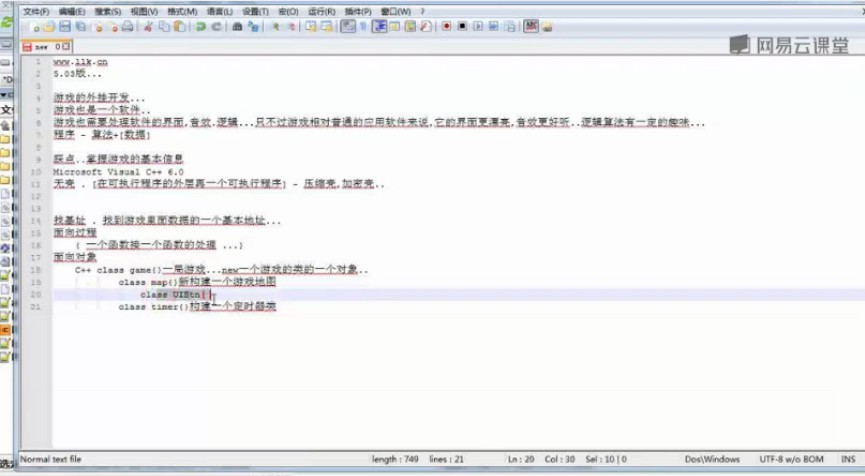Viewport: 865px width, 476px height.
Task: Open the 设置(T) menu
Action: point(255,11)
